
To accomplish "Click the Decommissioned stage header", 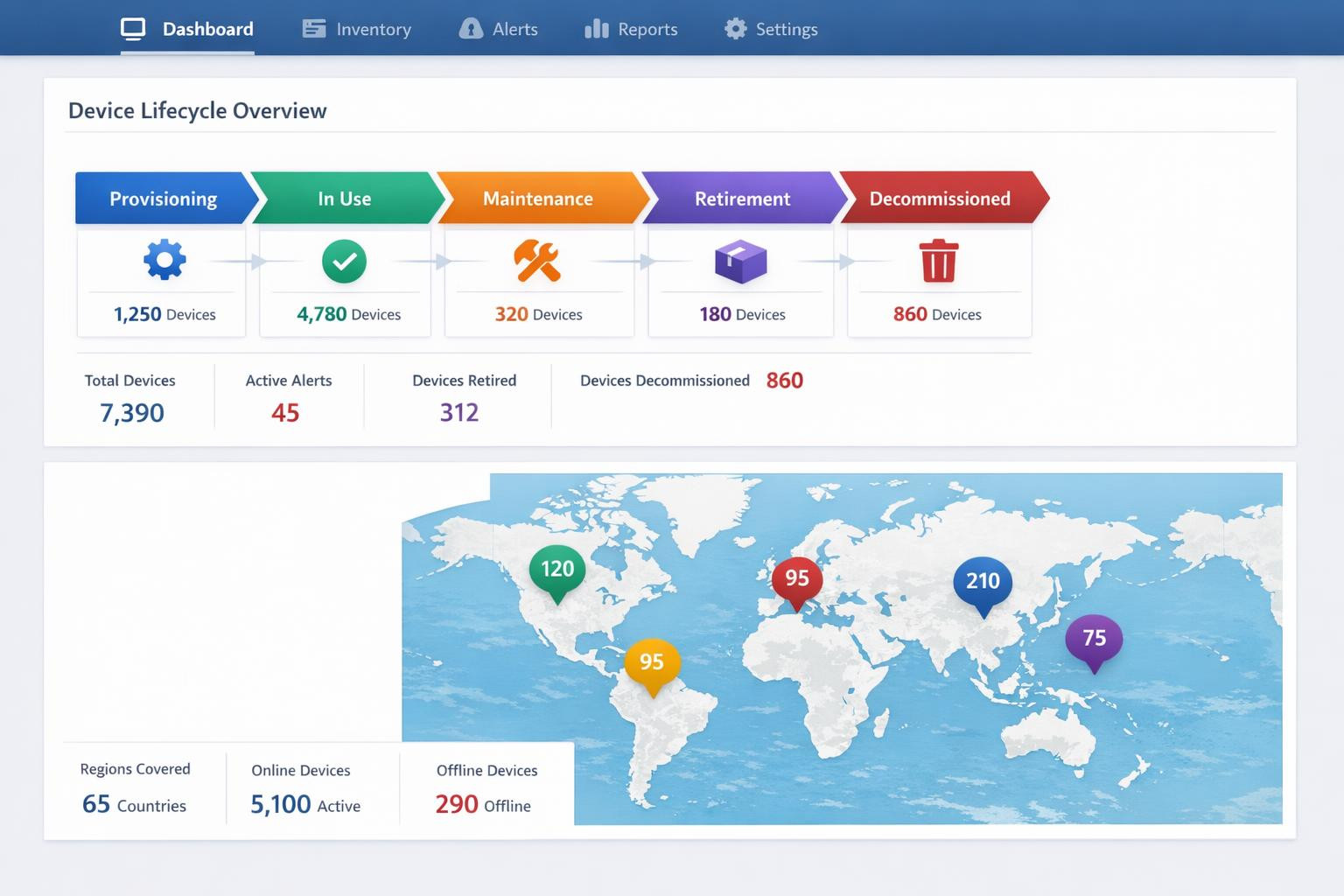I will tap(940, 199).
